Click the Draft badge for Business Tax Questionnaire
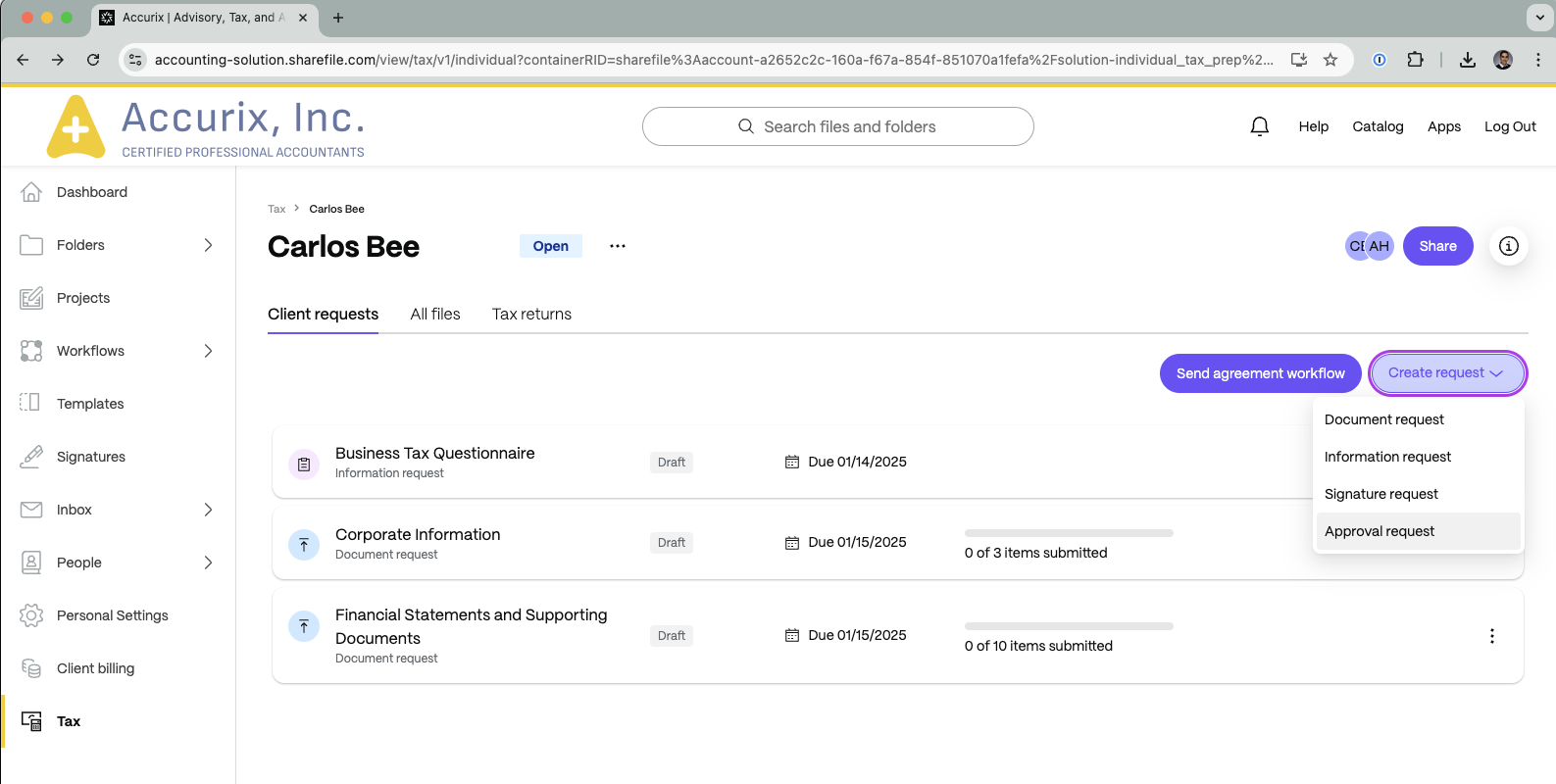Viewport: 1556px width, 784px height. 672,463
